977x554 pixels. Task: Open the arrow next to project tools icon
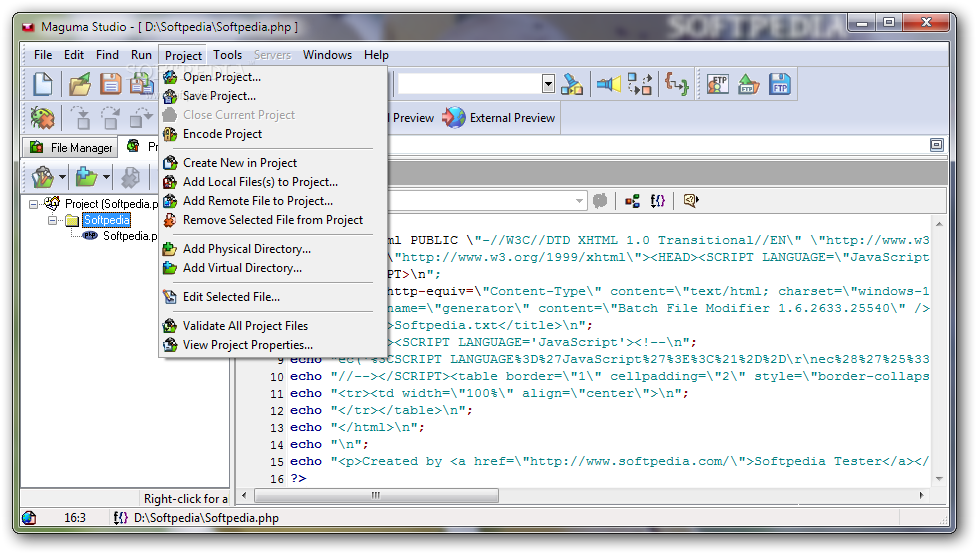point(62,178)
